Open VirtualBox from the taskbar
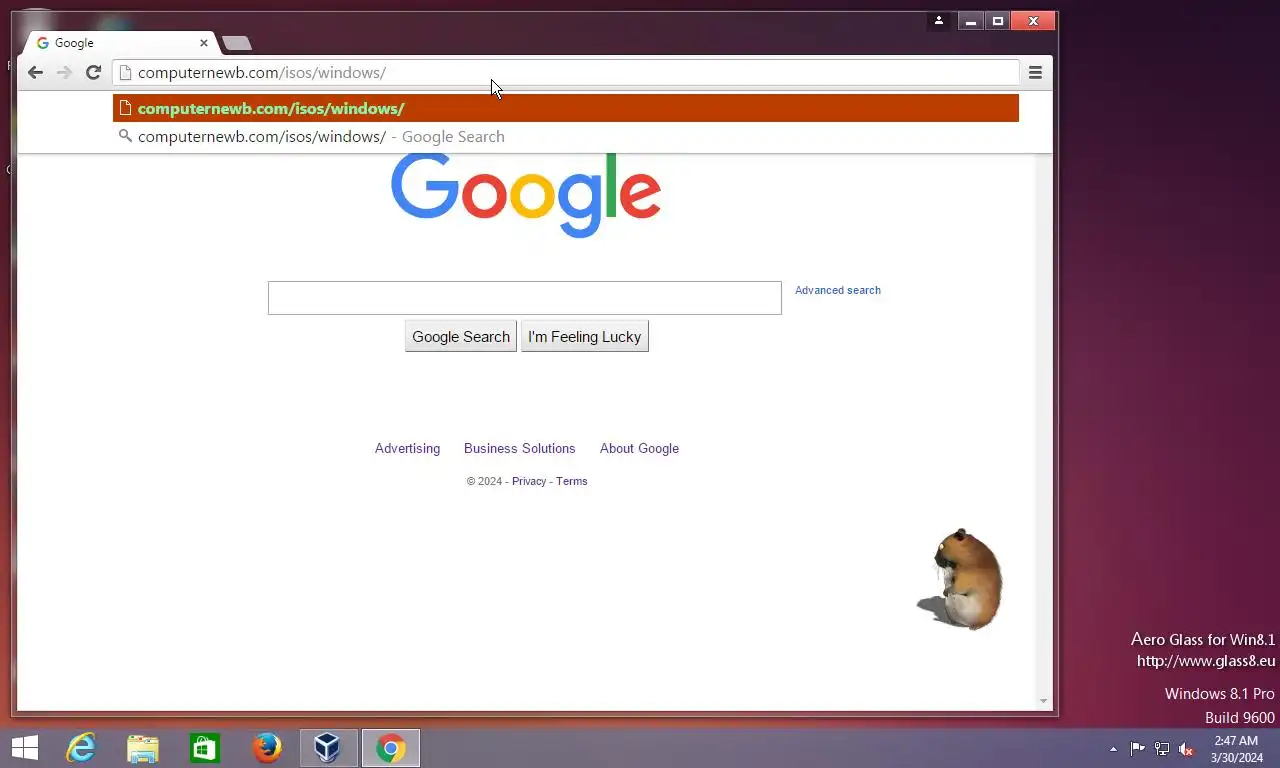Image resolution: width=1280 pixels, height=768 pixels. pyautogui.click(x=328, y=748)
